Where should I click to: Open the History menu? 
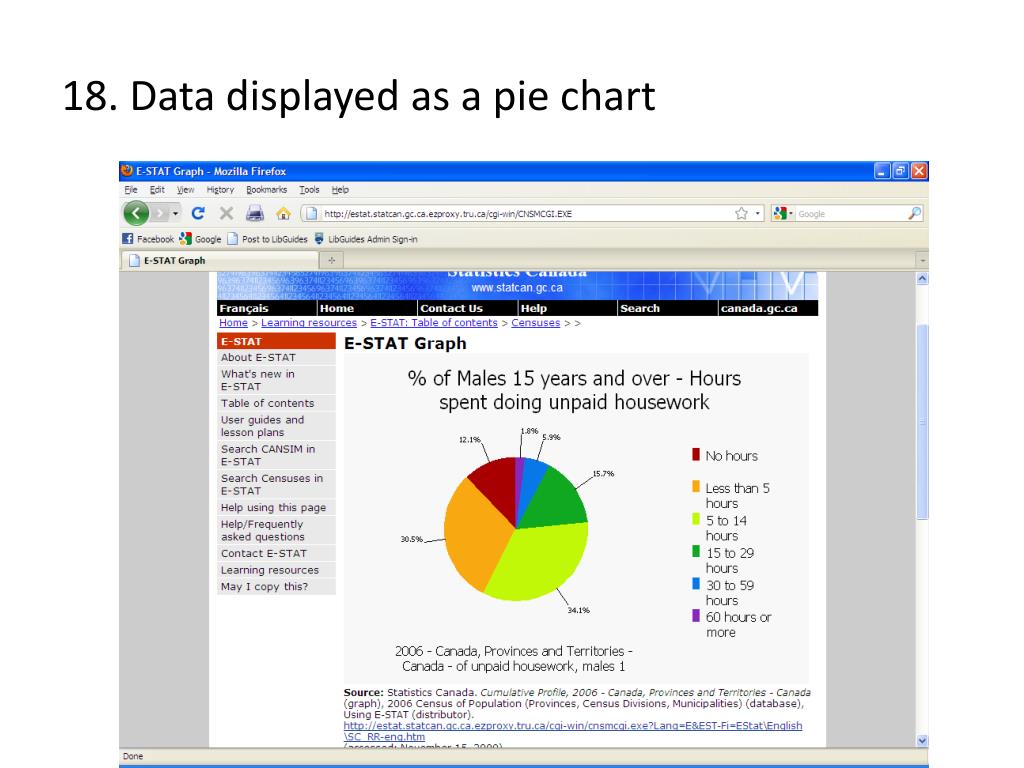[x=220, y=190]
